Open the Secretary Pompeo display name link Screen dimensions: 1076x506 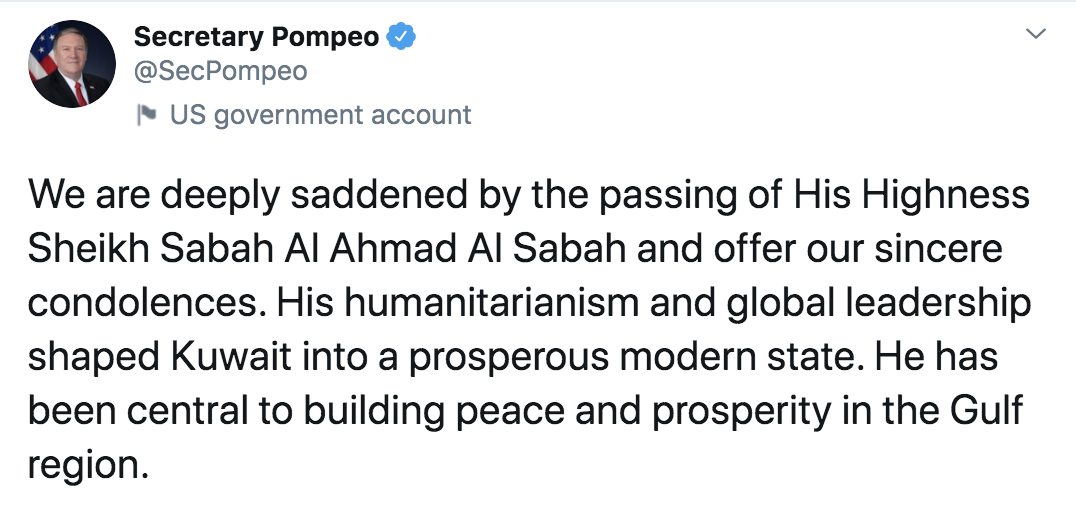click(257, 37)
